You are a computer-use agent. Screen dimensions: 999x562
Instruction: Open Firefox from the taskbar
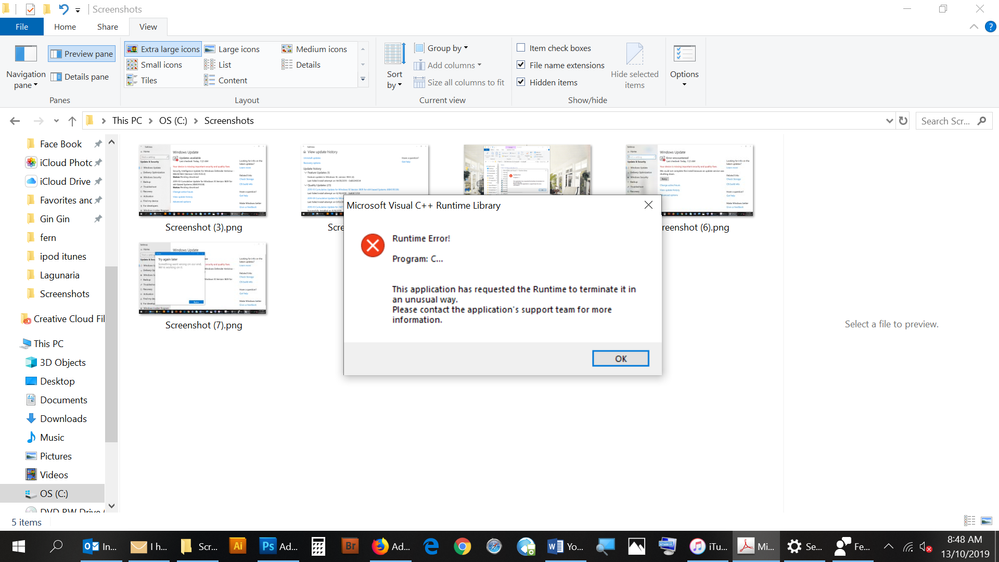point(391,546)
